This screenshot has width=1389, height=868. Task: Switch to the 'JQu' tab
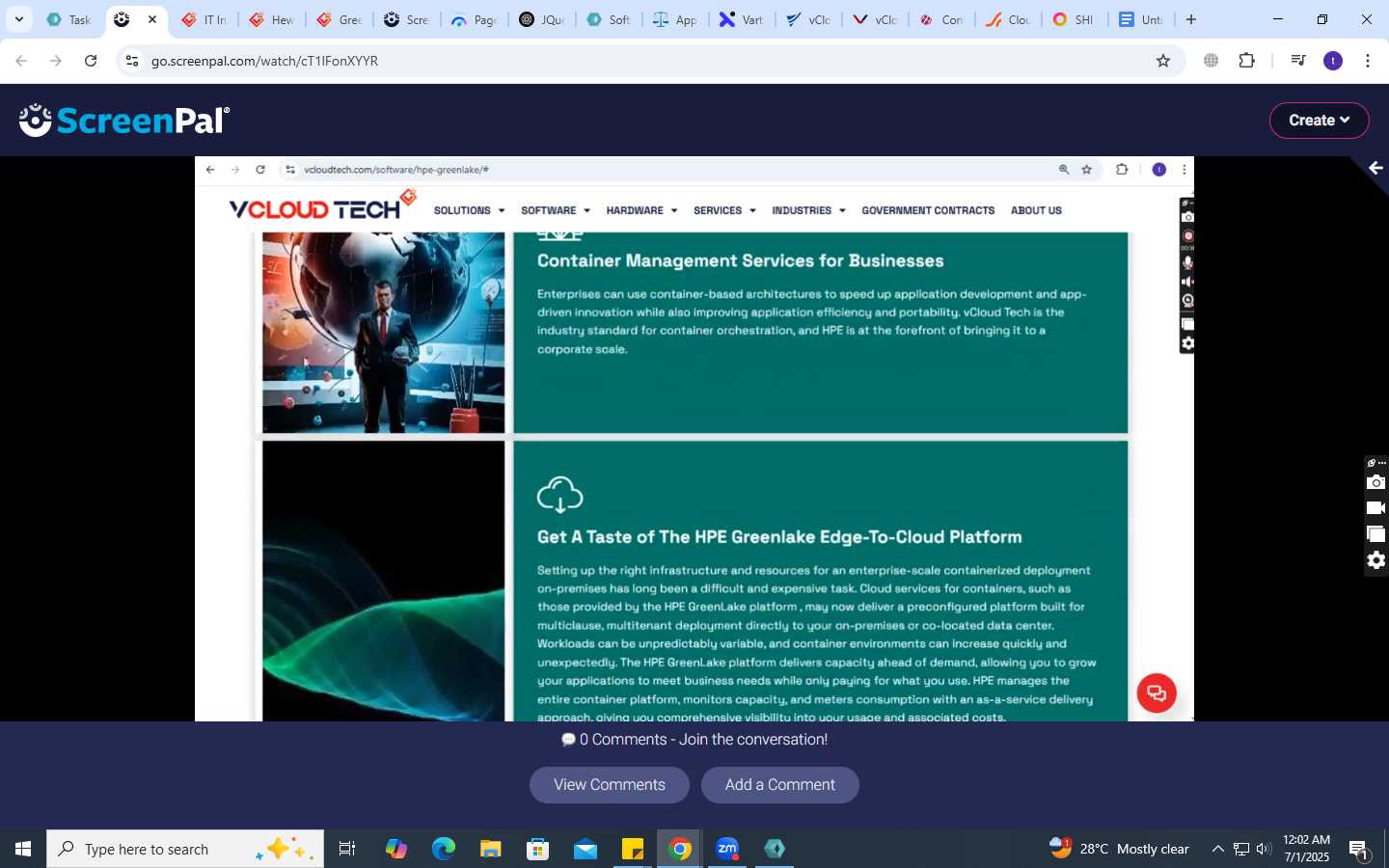(542, 19)
